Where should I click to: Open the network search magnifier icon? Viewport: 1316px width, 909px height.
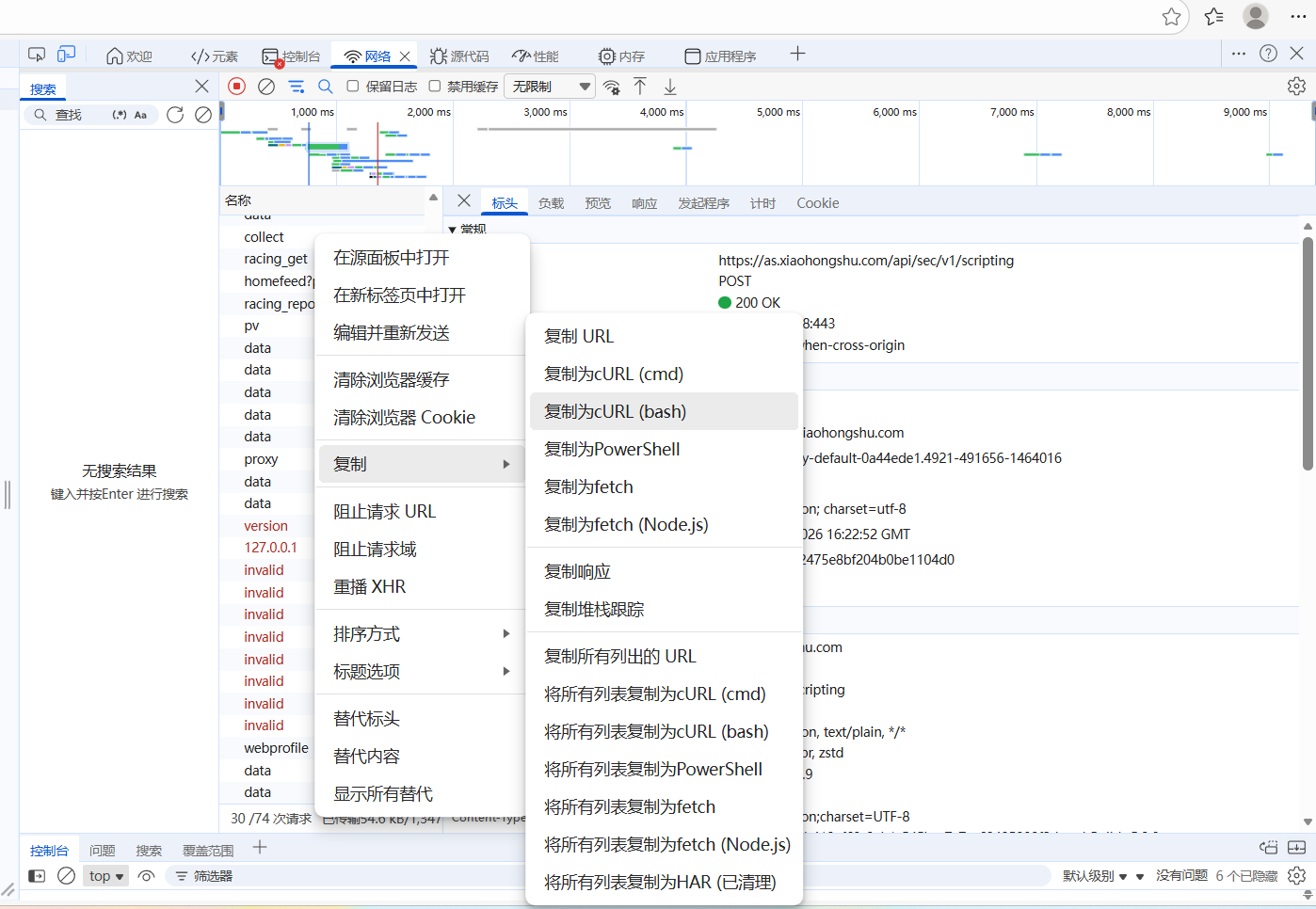pyautogui.click(x=326, y=87)
